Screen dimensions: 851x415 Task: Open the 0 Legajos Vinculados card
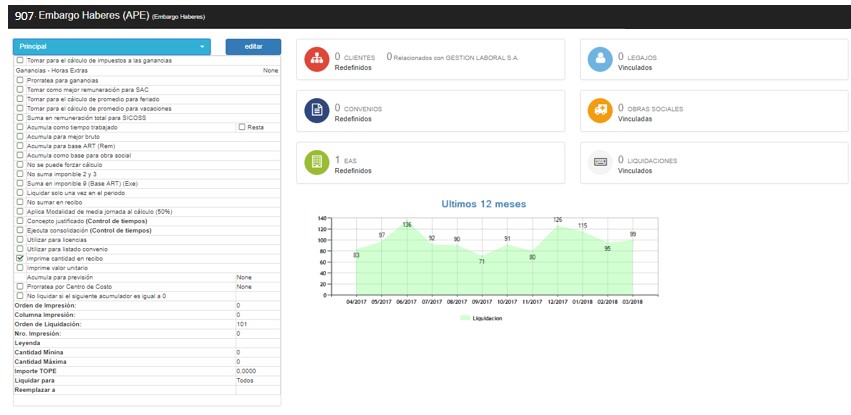tap(714, 59)
